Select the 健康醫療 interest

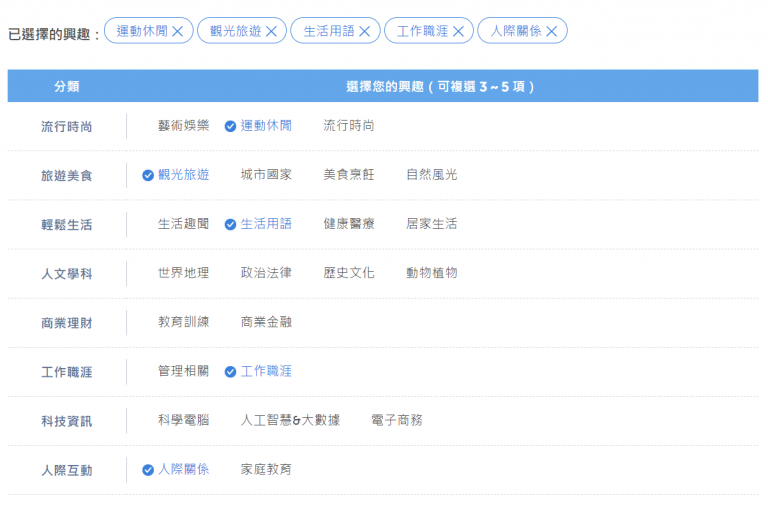click(x=349, y=224)
